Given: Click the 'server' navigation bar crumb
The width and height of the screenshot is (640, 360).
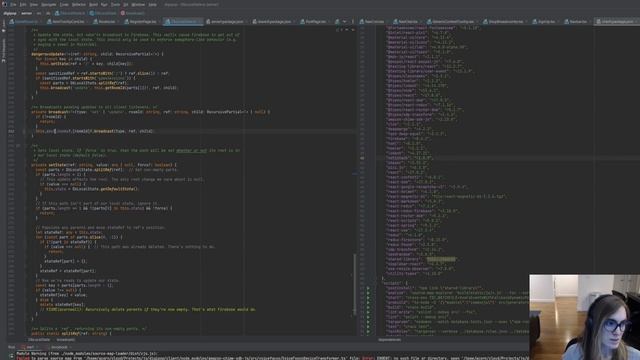Looking at the screenshot, I should pos(27,13).
